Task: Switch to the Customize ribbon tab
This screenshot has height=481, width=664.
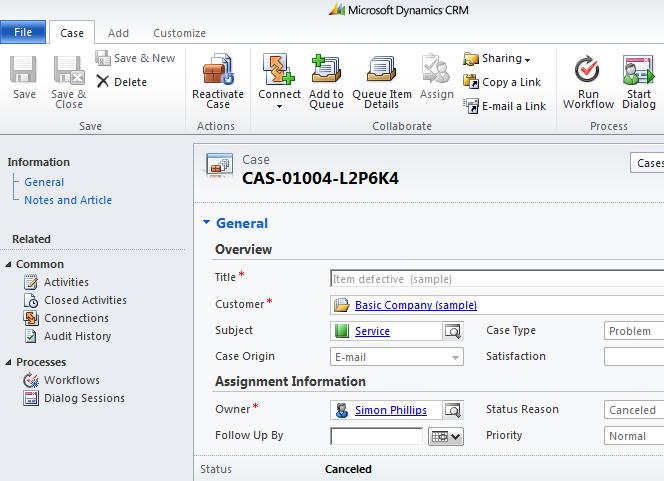Action: click(x=180, y=33)
